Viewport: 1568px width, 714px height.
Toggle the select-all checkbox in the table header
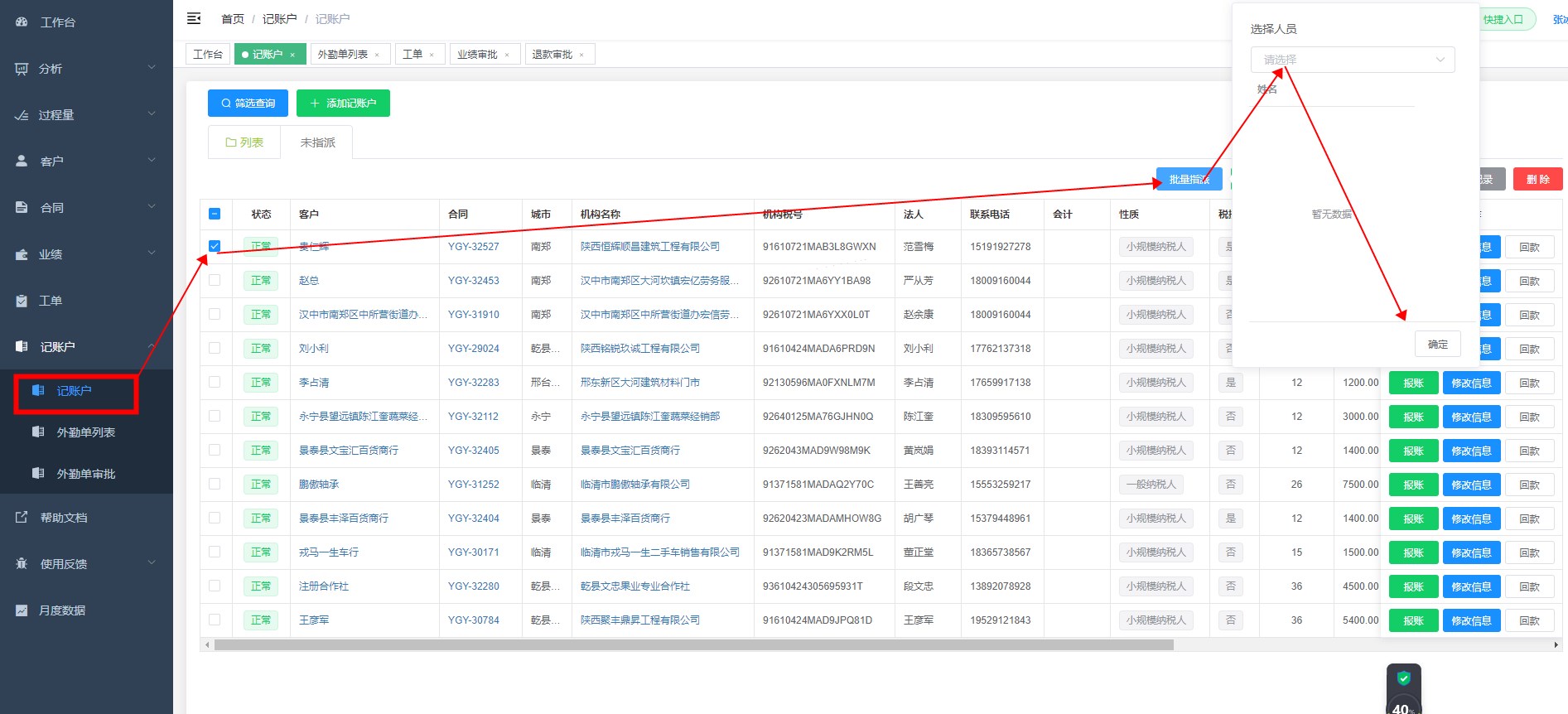pos(215,214)
